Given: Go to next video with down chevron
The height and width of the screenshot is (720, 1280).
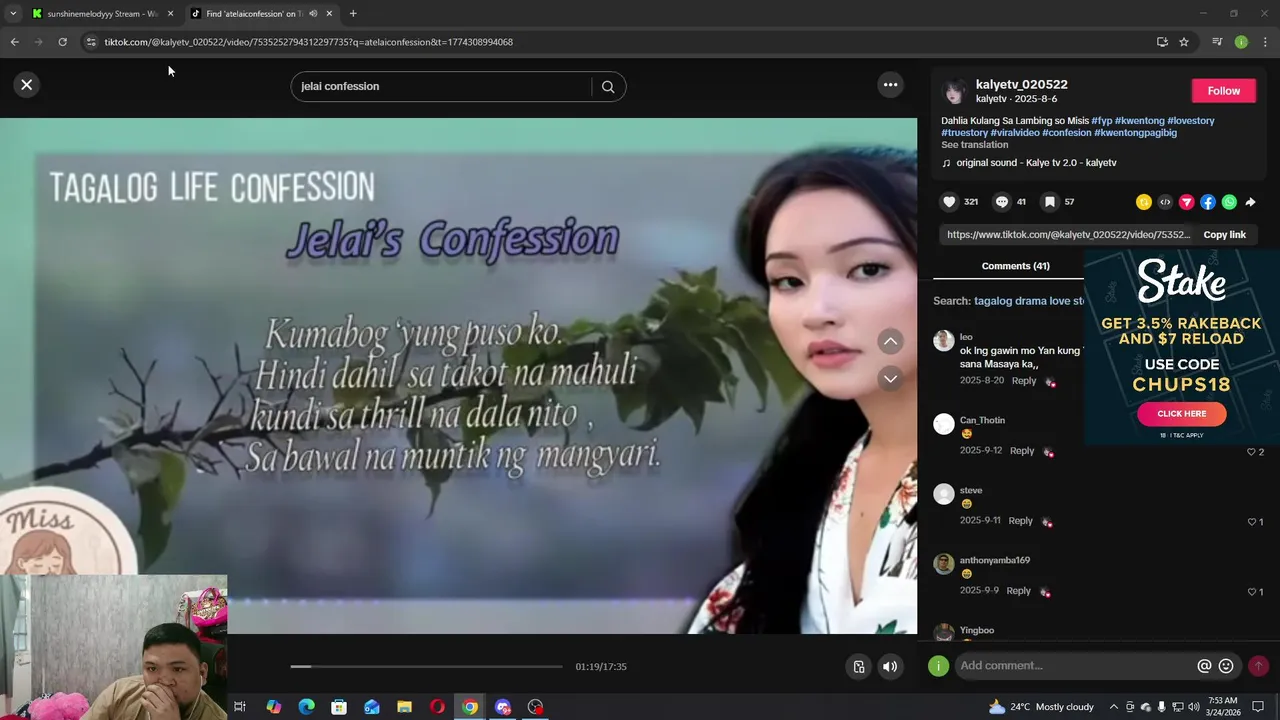Looking at the screenshot, I should (x=890, y=379).
